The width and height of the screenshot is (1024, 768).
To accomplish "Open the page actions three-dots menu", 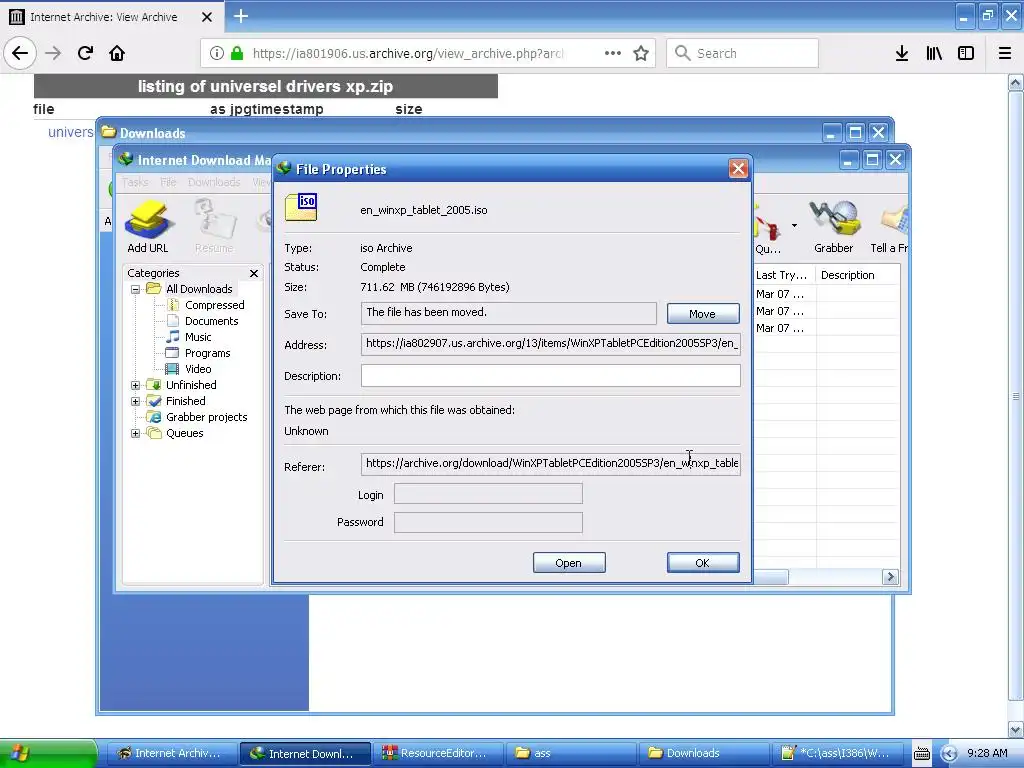I will [x=613, y=53].
